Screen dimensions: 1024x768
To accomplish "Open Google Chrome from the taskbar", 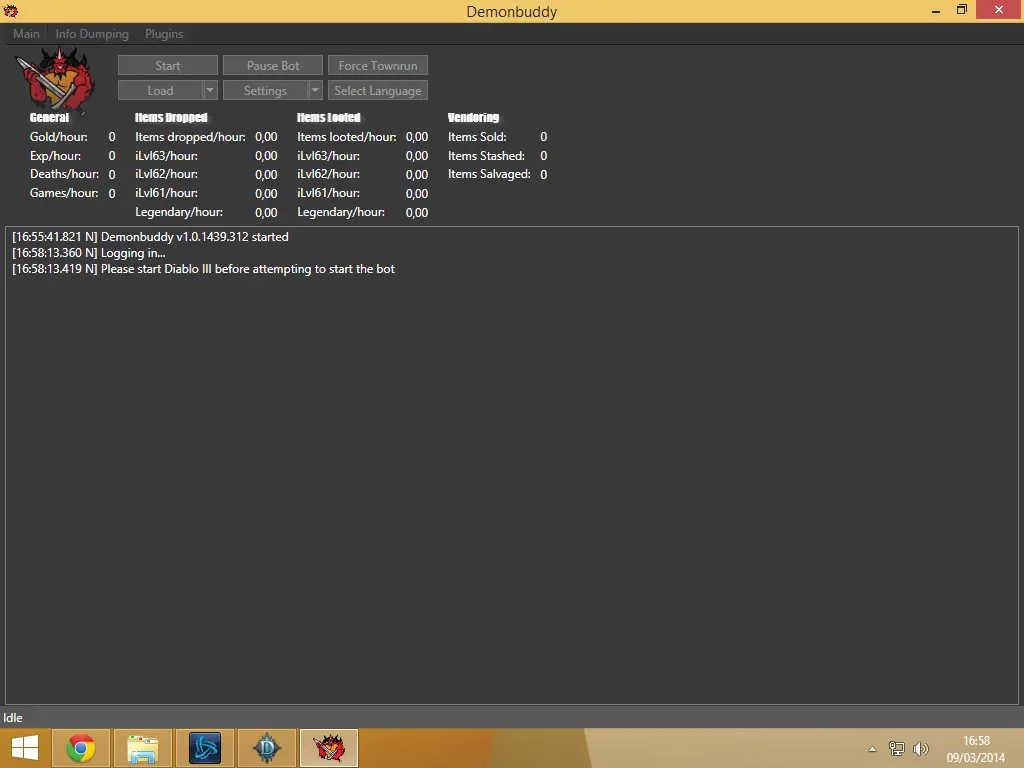I will (x=81, y=748).
